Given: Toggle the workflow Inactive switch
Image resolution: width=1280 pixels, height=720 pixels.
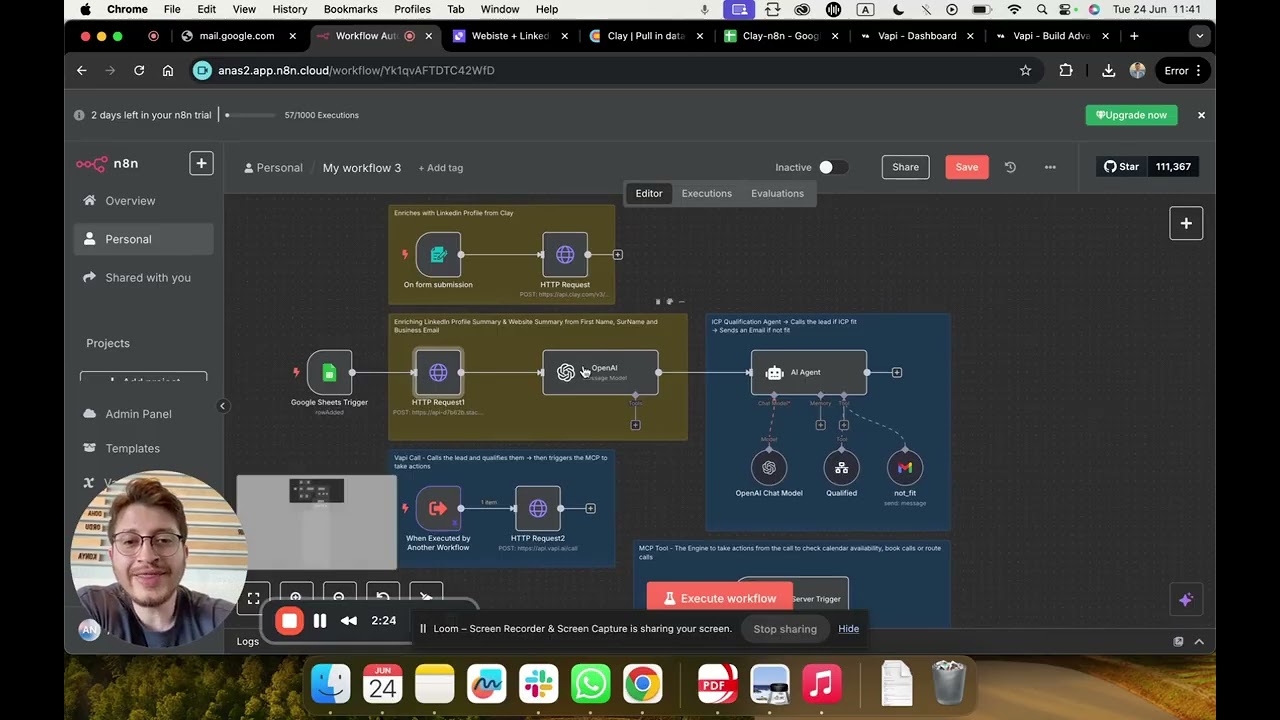Looking at the screenshot, I should click(x=832, y=167).
